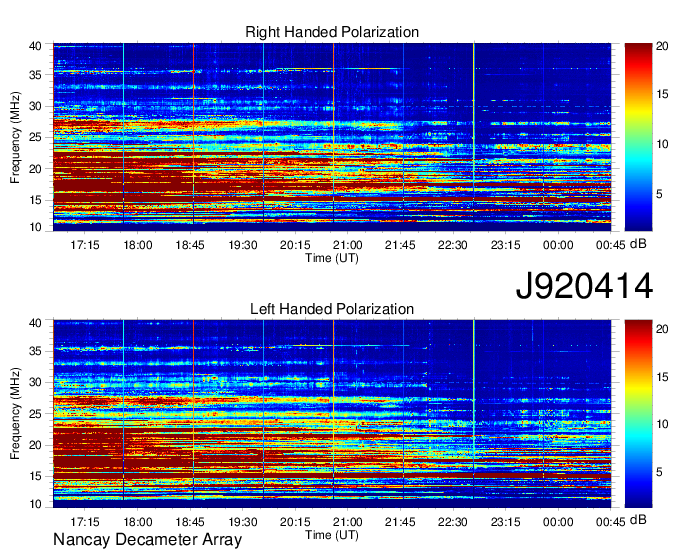Click the Time (UT) label under the Right Handed plot
The height and width of the screenshot is (552, 680).
click(332, 258)
